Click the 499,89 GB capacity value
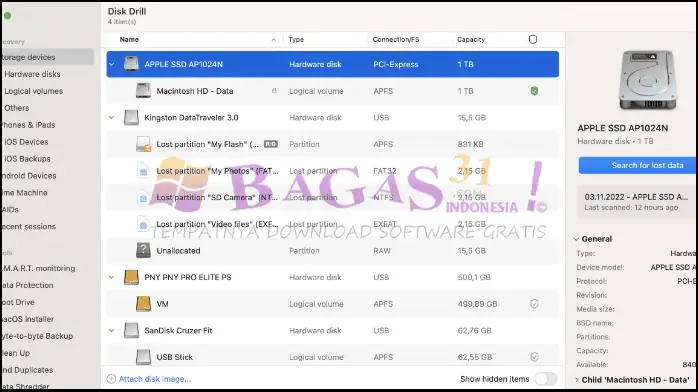The height and width of the screenshot is (392, 698). pyautogui.click(x=477, y=304)
